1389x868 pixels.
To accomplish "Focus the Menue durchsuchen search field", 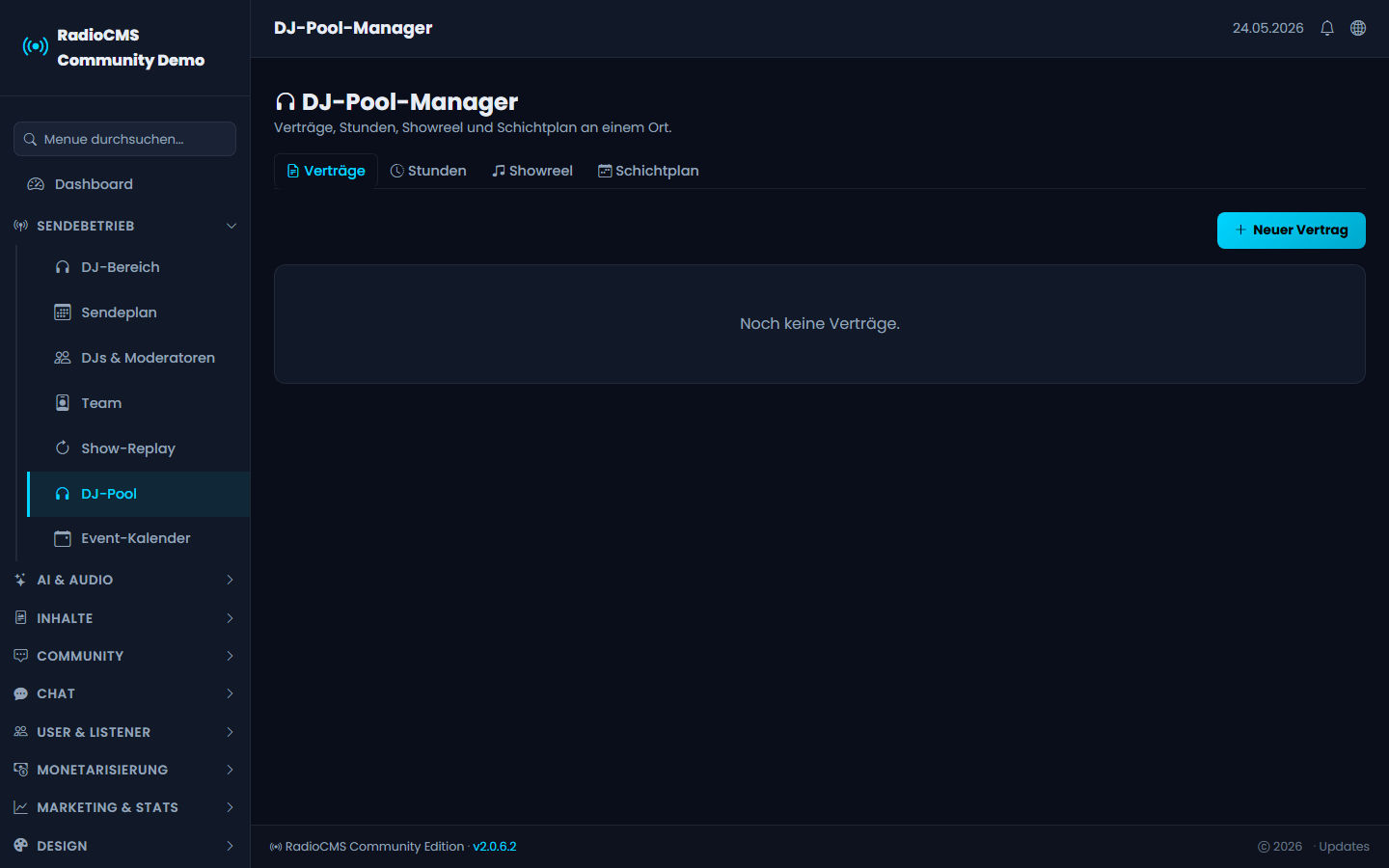I will pyautogui.click(x=125, y=139).
